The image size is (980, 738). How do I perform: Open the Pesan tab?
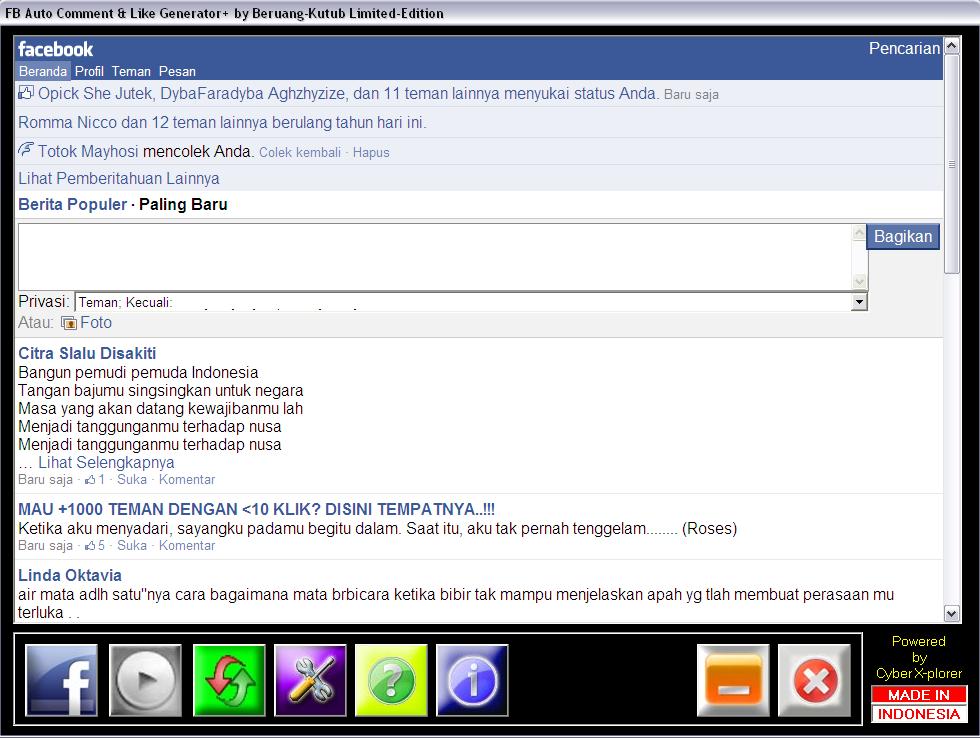point(177,71)
